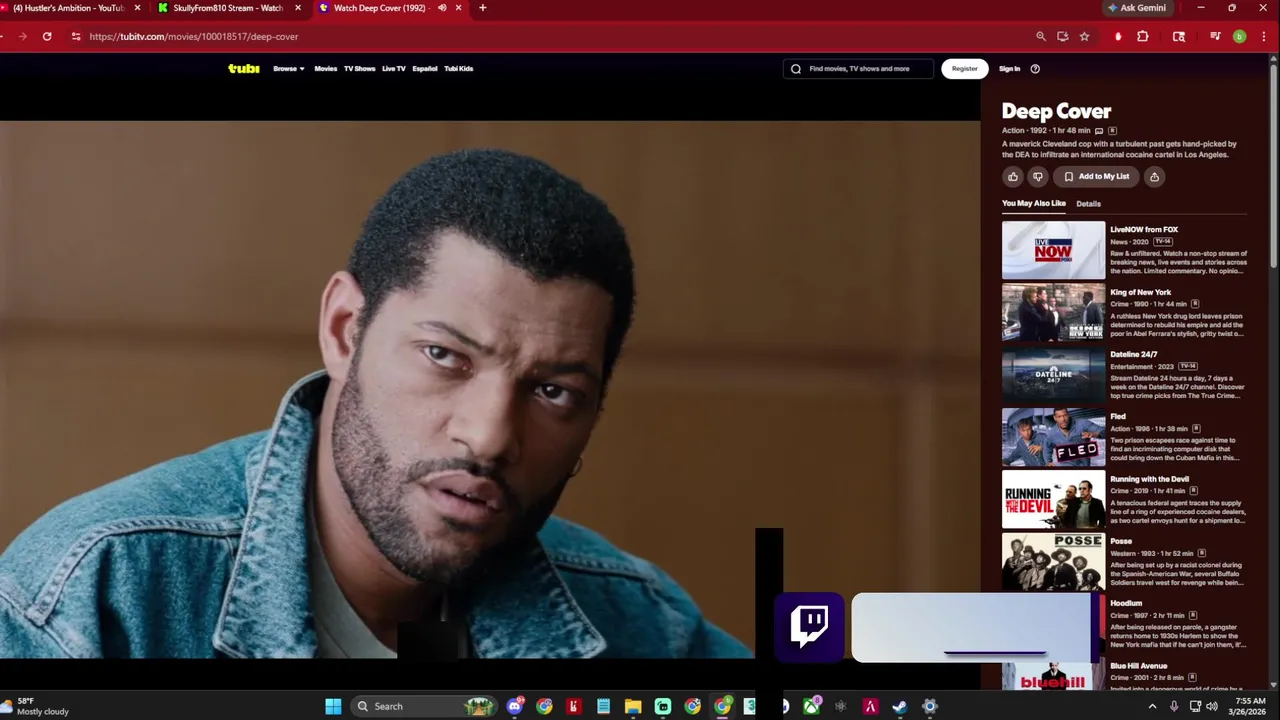The image size is (1280, 720).
Task: Click the install app icon in address bar
Action: coord(1063,36)
